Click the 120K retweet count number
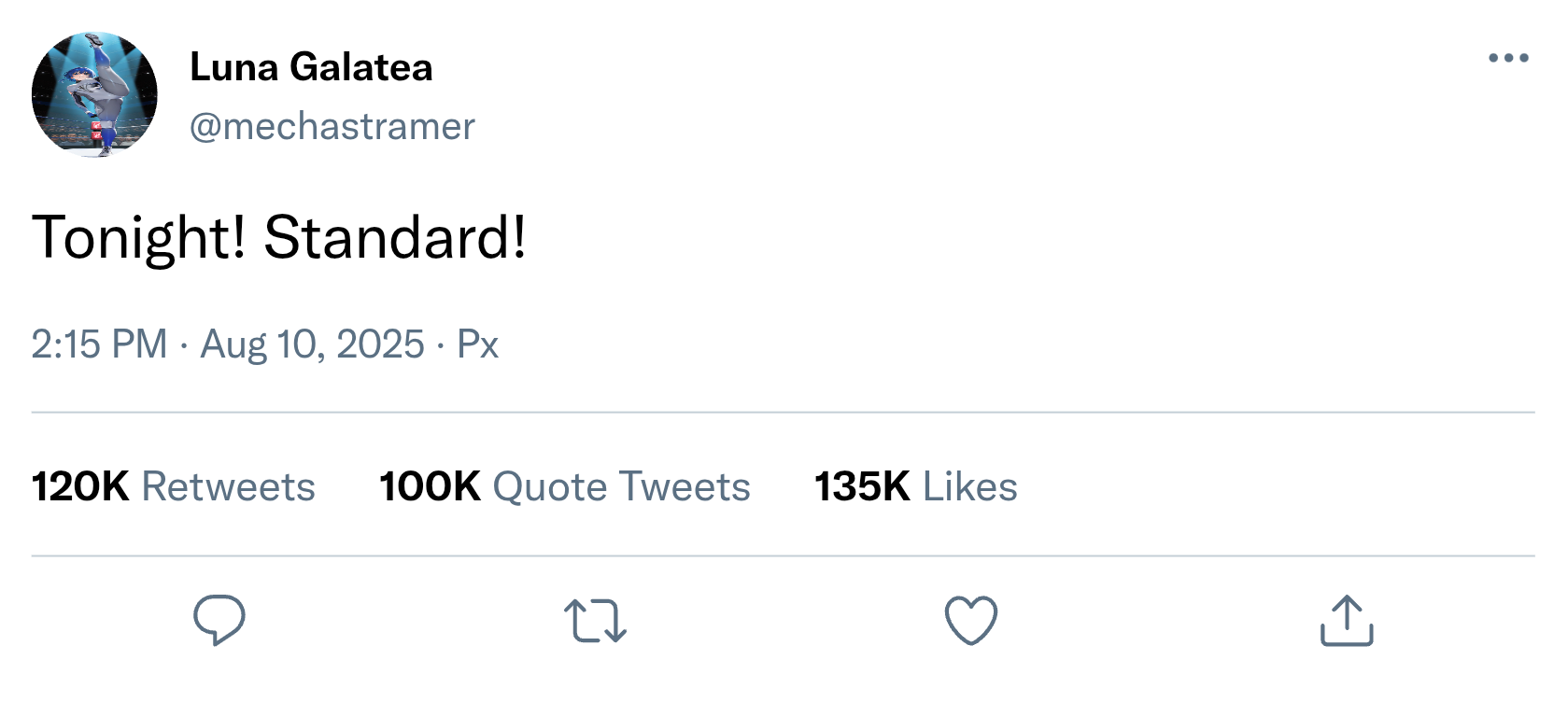 point(80,486)
